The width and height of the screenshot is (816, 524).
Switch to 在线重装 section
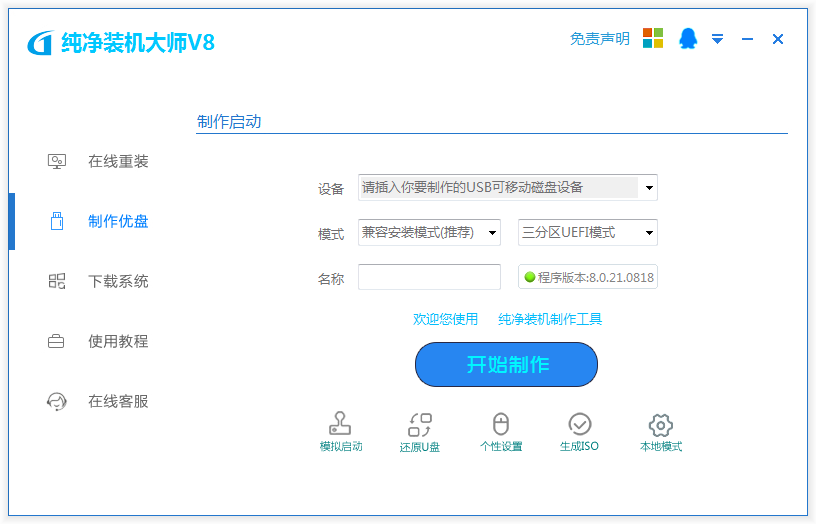coord(118,161)
